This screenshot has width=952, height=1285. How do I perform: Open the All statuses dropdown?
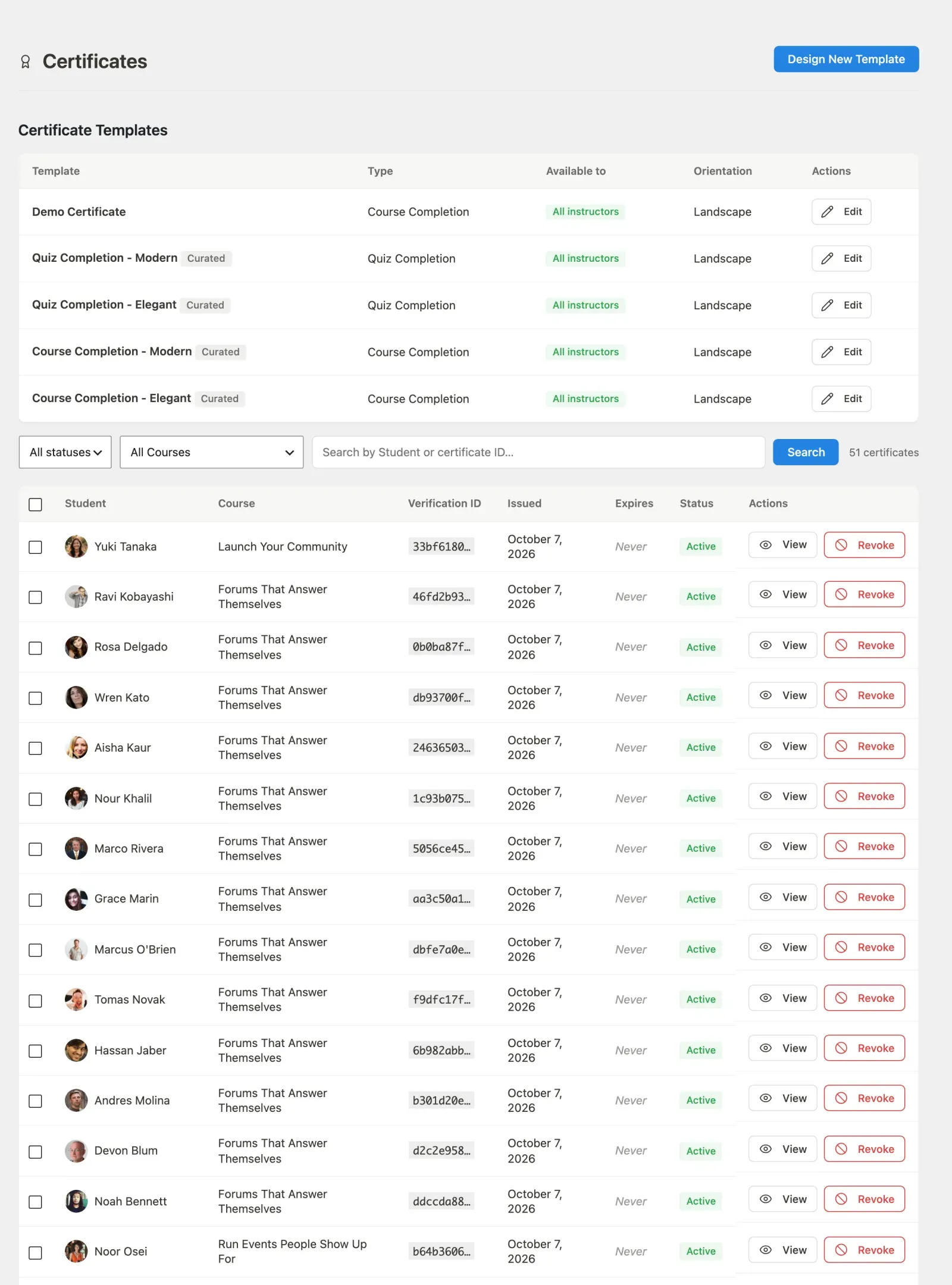tap(65, 452)
